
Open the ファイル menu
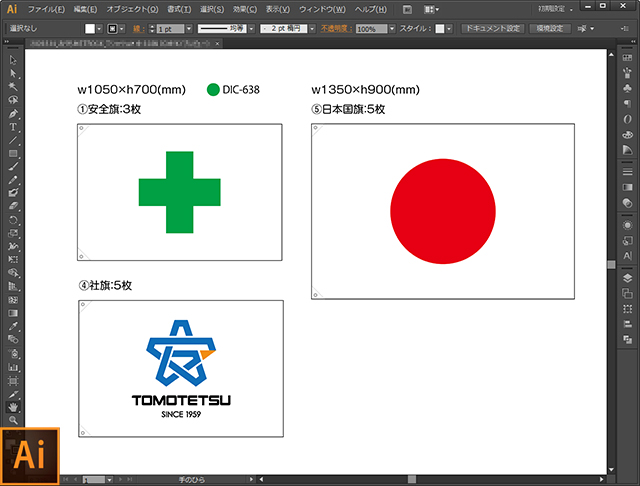[46, 9]
